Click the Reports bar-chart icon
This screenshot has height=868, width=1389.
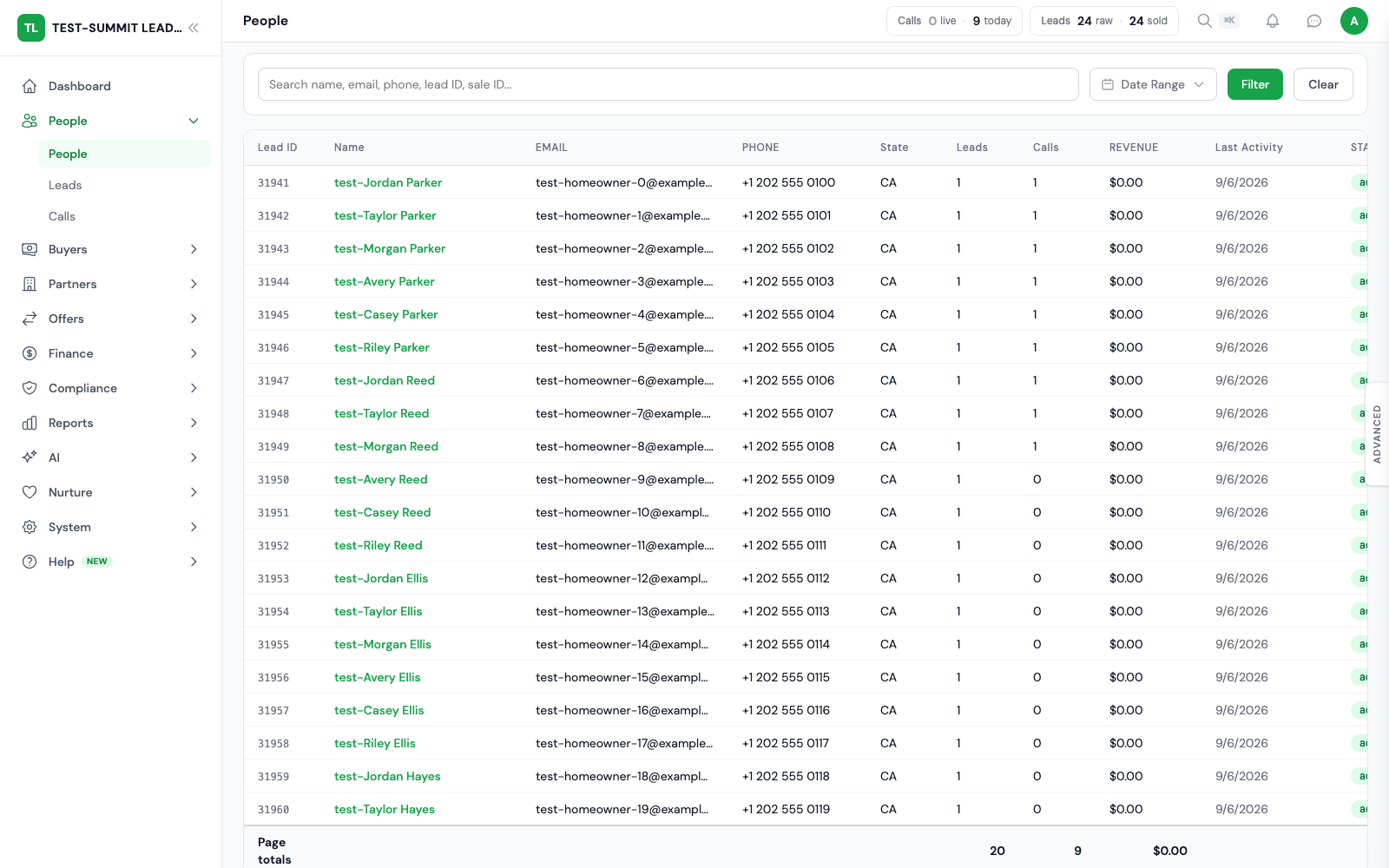point(30,423)
